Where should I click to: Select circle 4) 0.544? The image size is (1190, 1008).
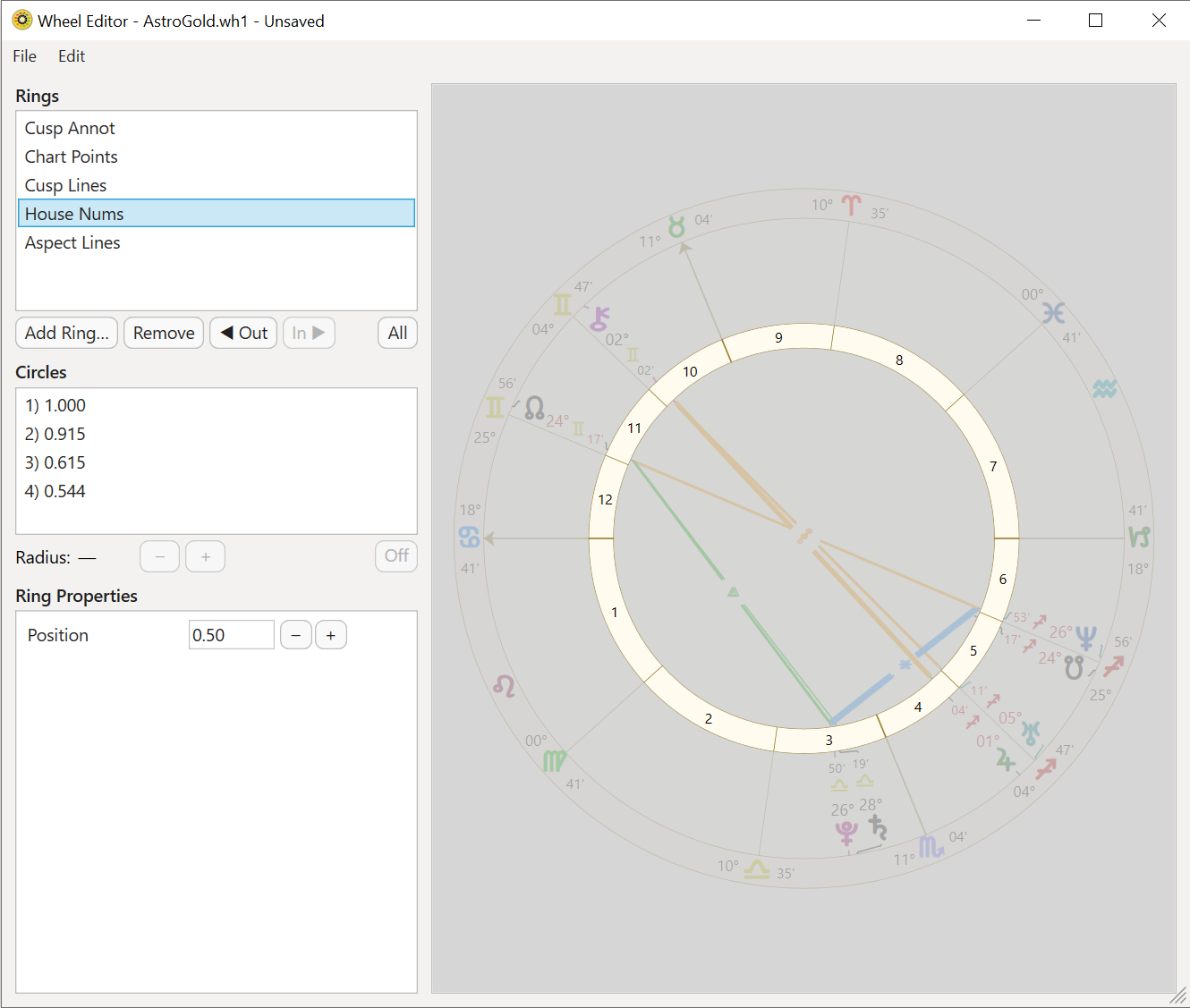coord(217,491)
